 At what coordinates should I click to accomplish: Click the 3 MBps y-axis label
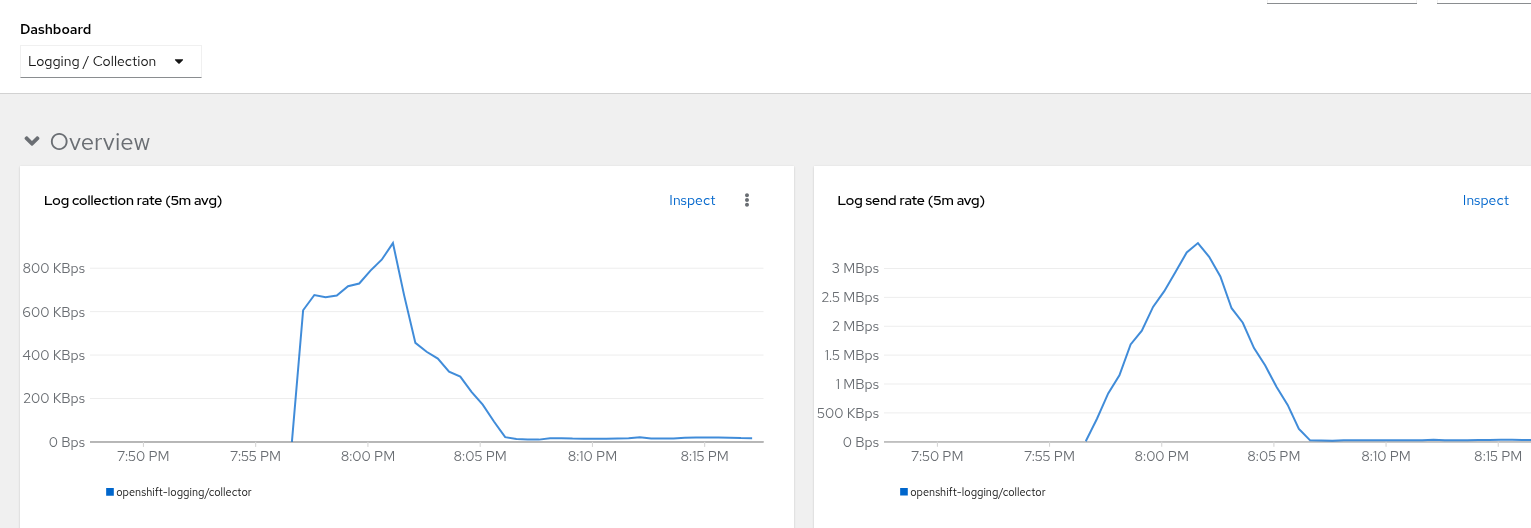[855, 268]
